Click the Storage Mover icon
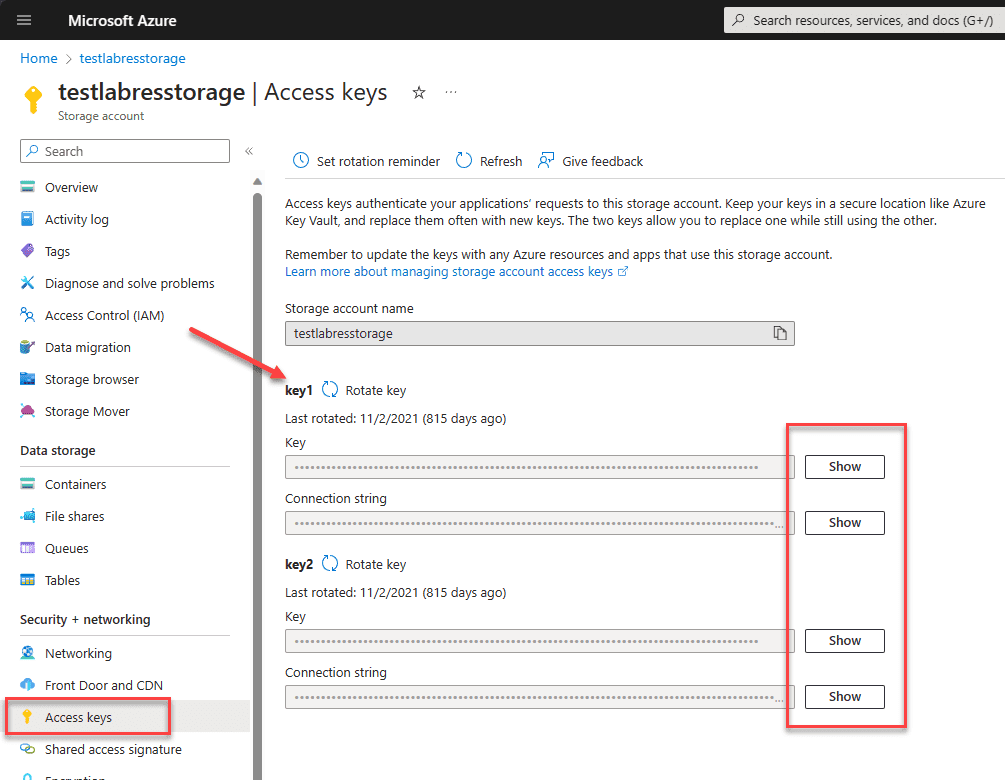1005x780 pixels. [x=28, y=411]
